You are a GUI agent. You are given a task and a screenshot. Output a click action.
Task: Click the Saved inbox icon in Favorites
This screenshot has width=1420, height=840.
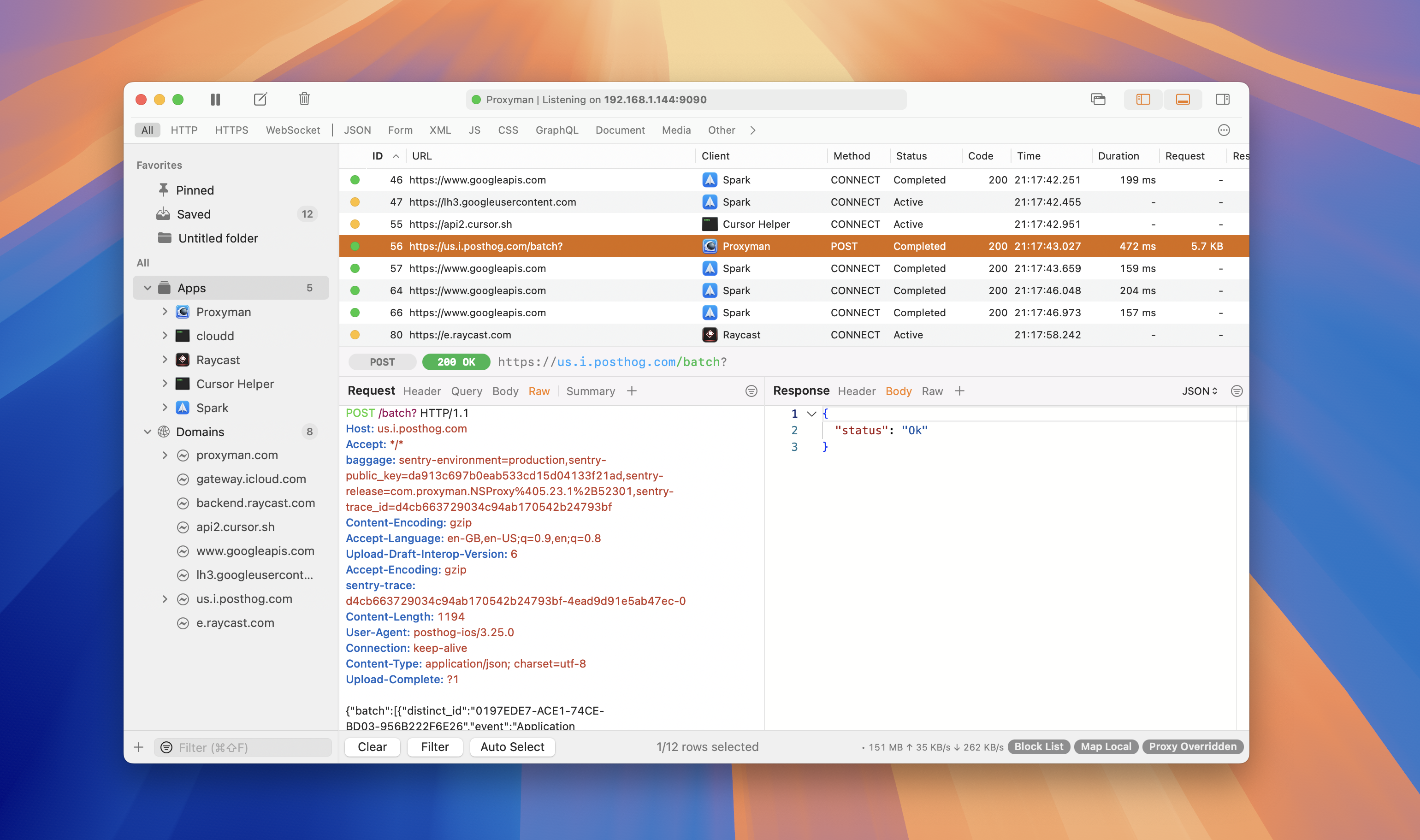163,214
